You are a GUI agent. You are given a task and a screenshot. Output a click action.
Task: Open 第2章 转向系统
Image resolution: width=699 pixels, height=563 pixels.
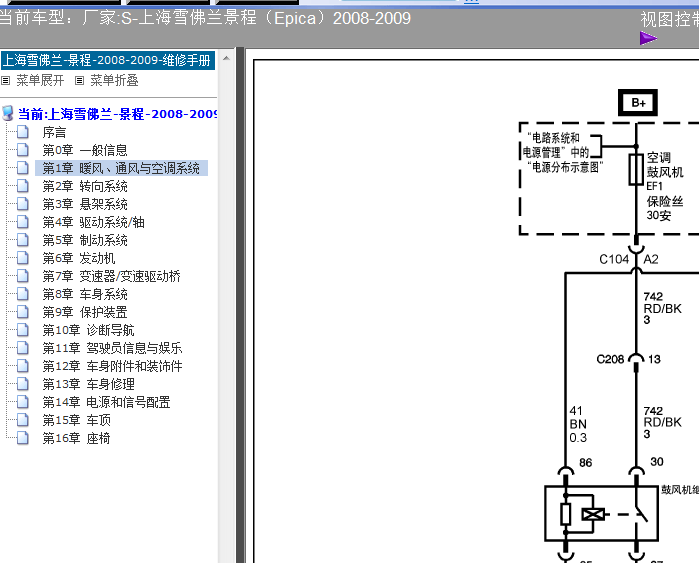85,186
